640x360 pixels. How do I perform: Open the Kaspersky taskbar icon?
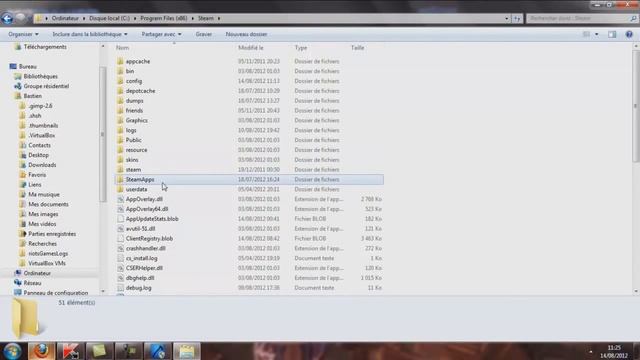pyautogui.click(x=71, y=351)
